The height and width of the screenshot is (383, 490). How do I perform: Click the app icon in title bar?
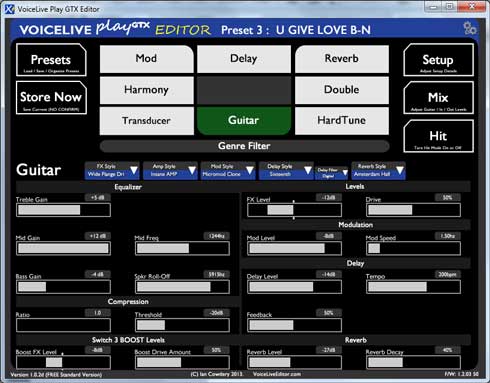pos(10,9)
